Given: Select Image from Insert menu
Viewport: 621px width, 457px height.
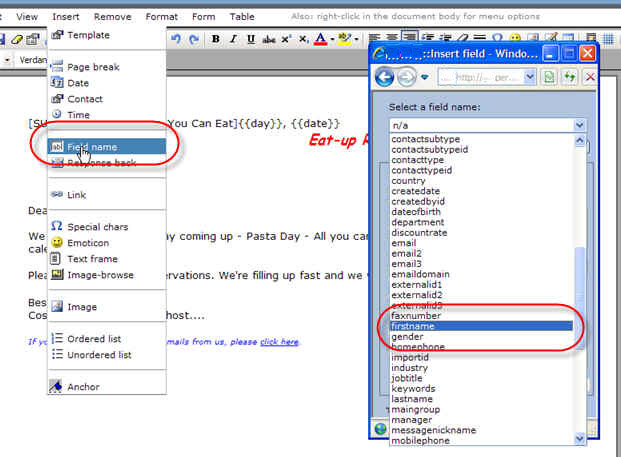Looking at the screenshot, I should coord(107,307).
